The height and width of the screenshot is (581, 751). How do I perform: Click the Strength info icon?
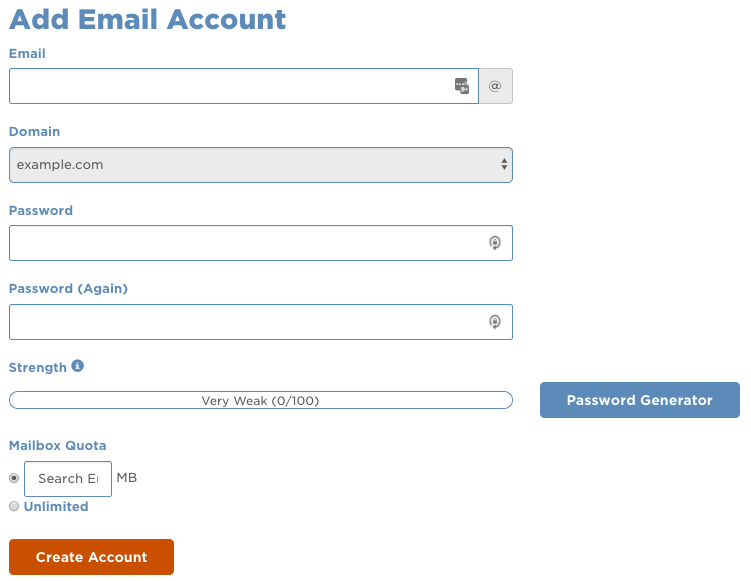(78, 366)
